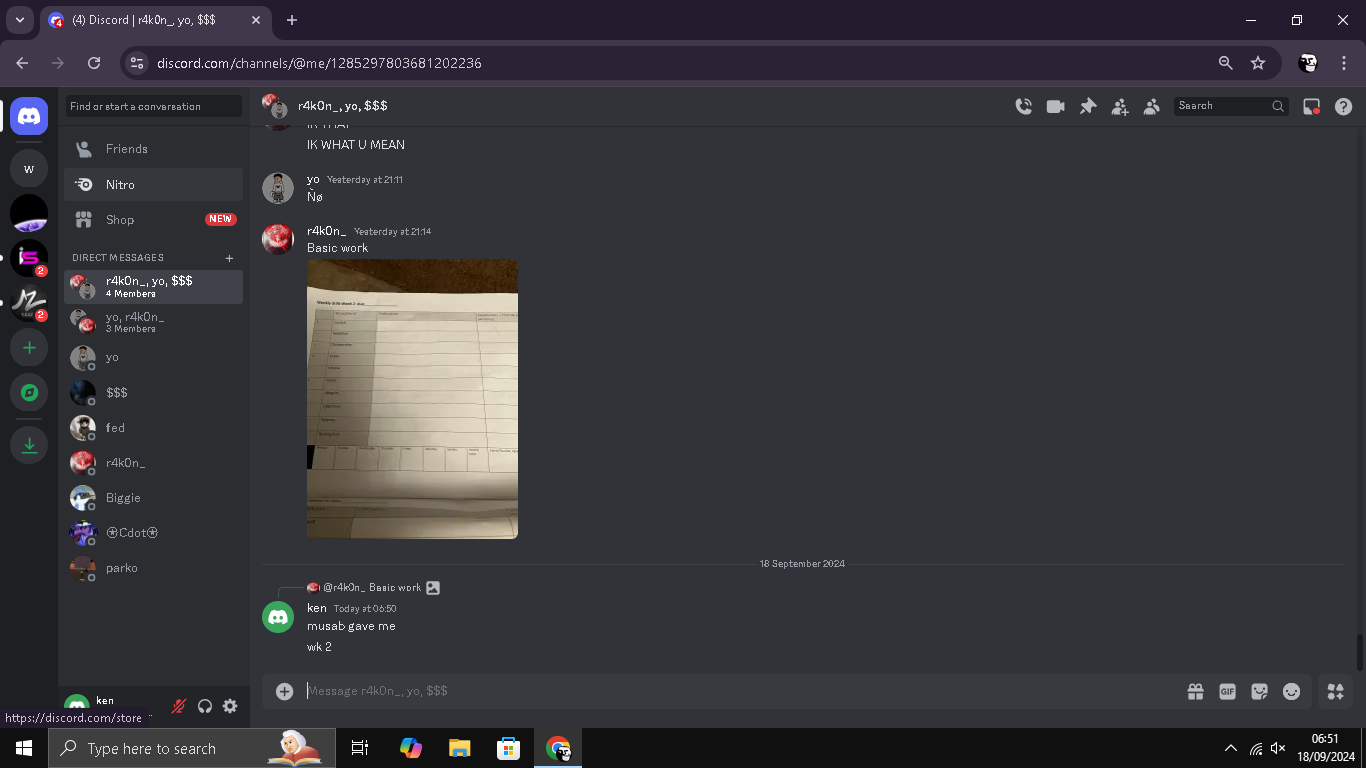Open group DM yo, r4k0n_ 3 Members
The height and width of the screenshot is (768, 1366).
pos(154,321)
